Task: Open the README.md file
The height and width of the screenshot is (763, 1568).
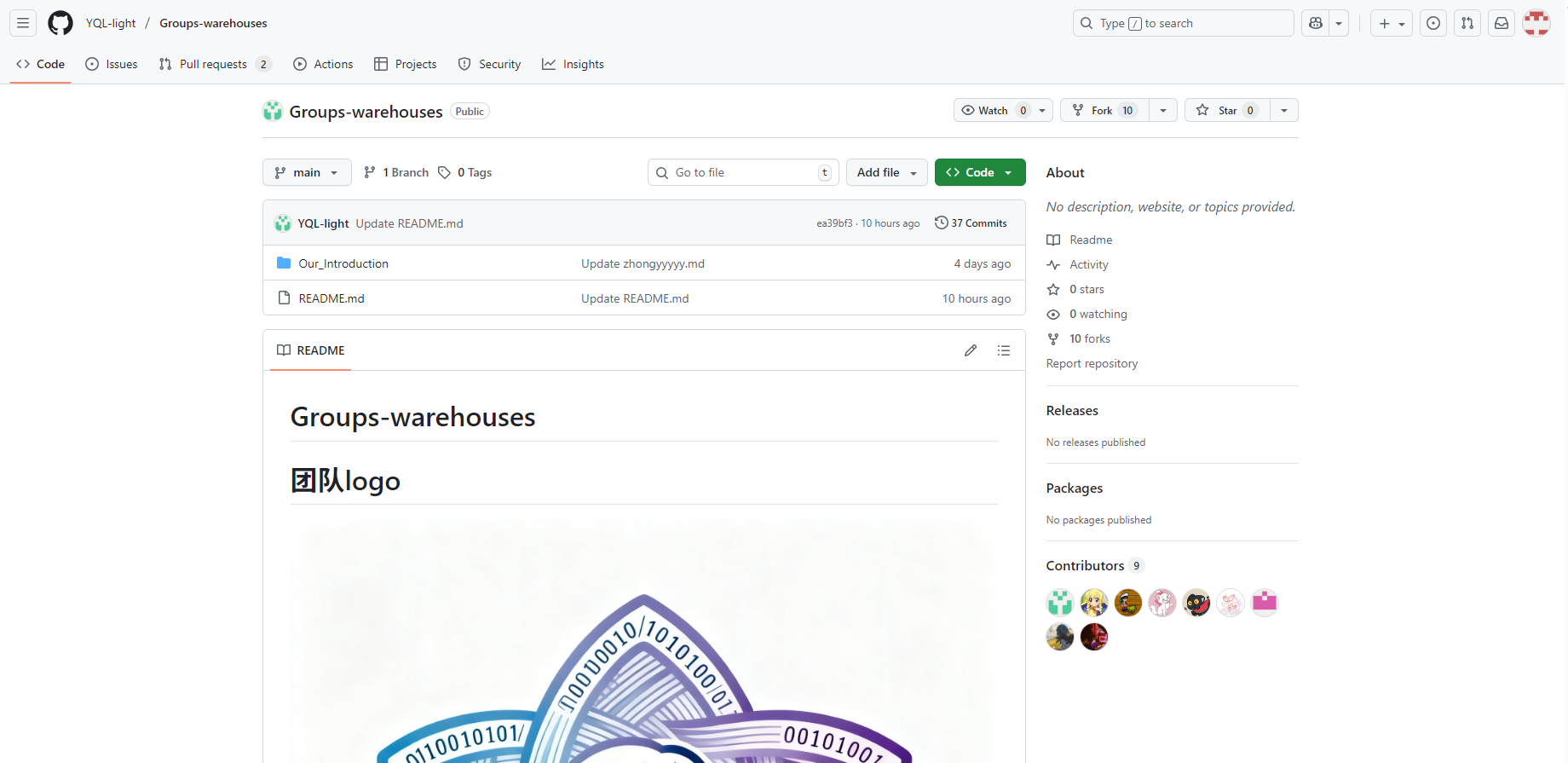Action: coord(331,298)
